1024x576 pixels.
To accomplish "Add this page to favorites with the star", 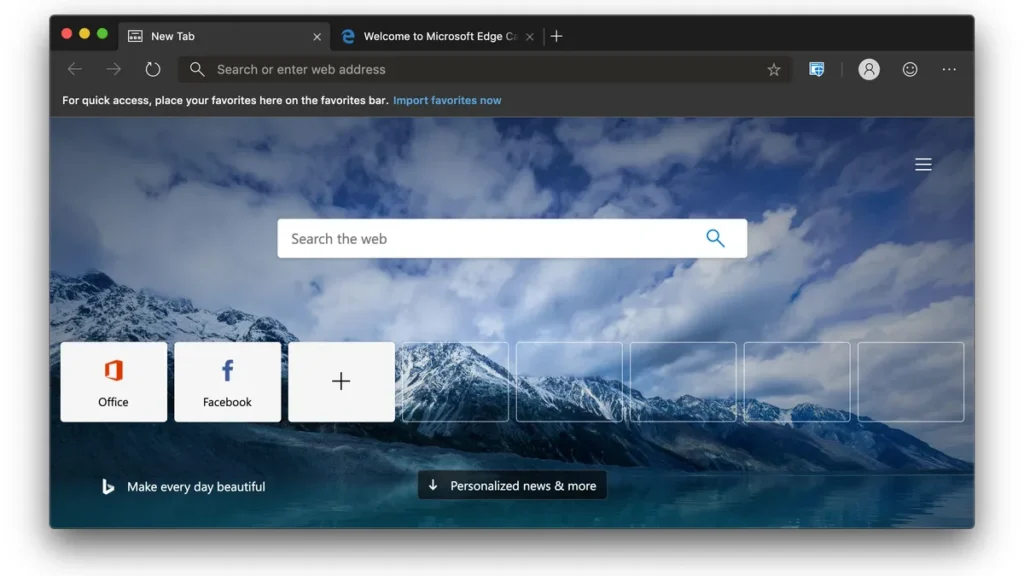I will 774,69.
